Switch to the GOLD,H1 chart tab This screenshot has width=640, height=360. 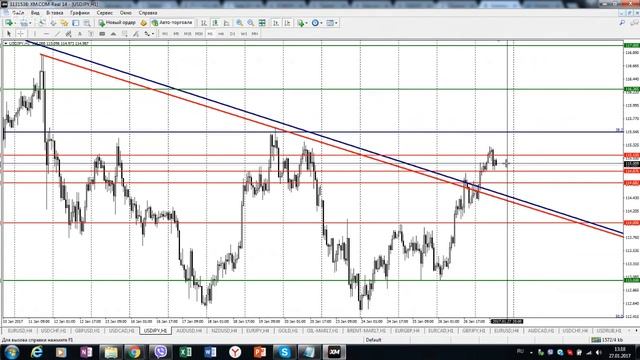pyautogui.click(x=288, y=330)
